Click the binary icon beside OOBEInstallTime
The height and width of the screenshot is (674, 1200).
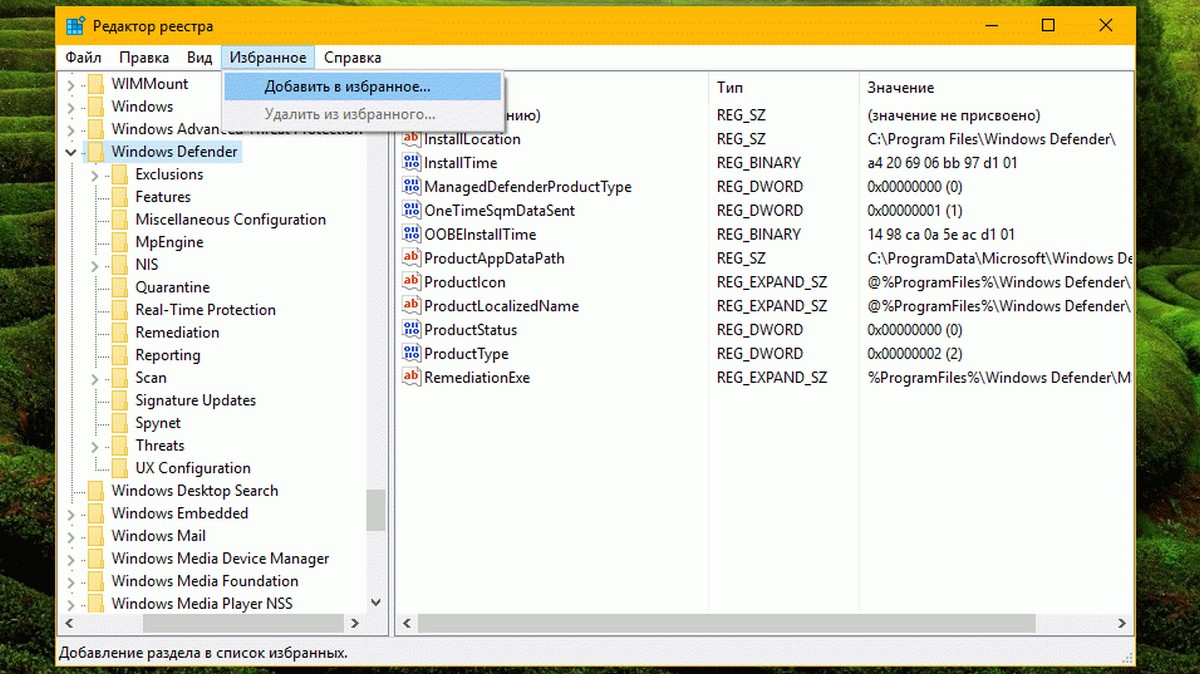(x=411, y=234)
